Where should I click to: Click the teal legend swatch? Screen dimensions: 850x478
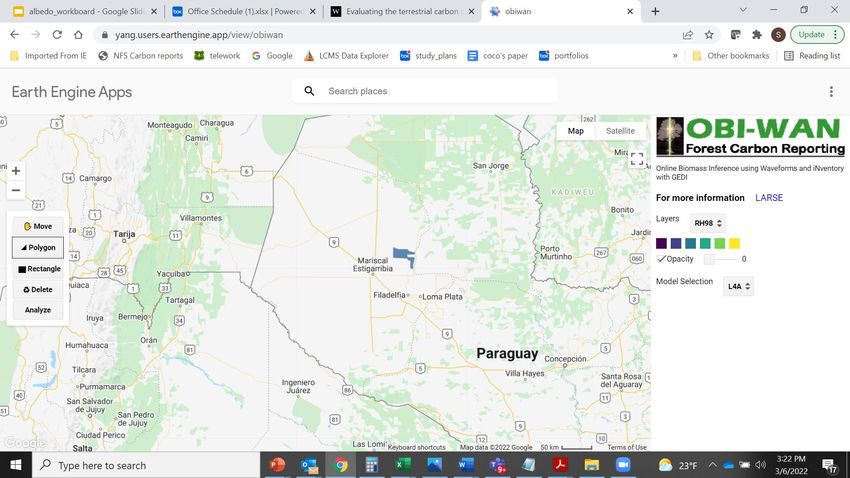[691, 243]
